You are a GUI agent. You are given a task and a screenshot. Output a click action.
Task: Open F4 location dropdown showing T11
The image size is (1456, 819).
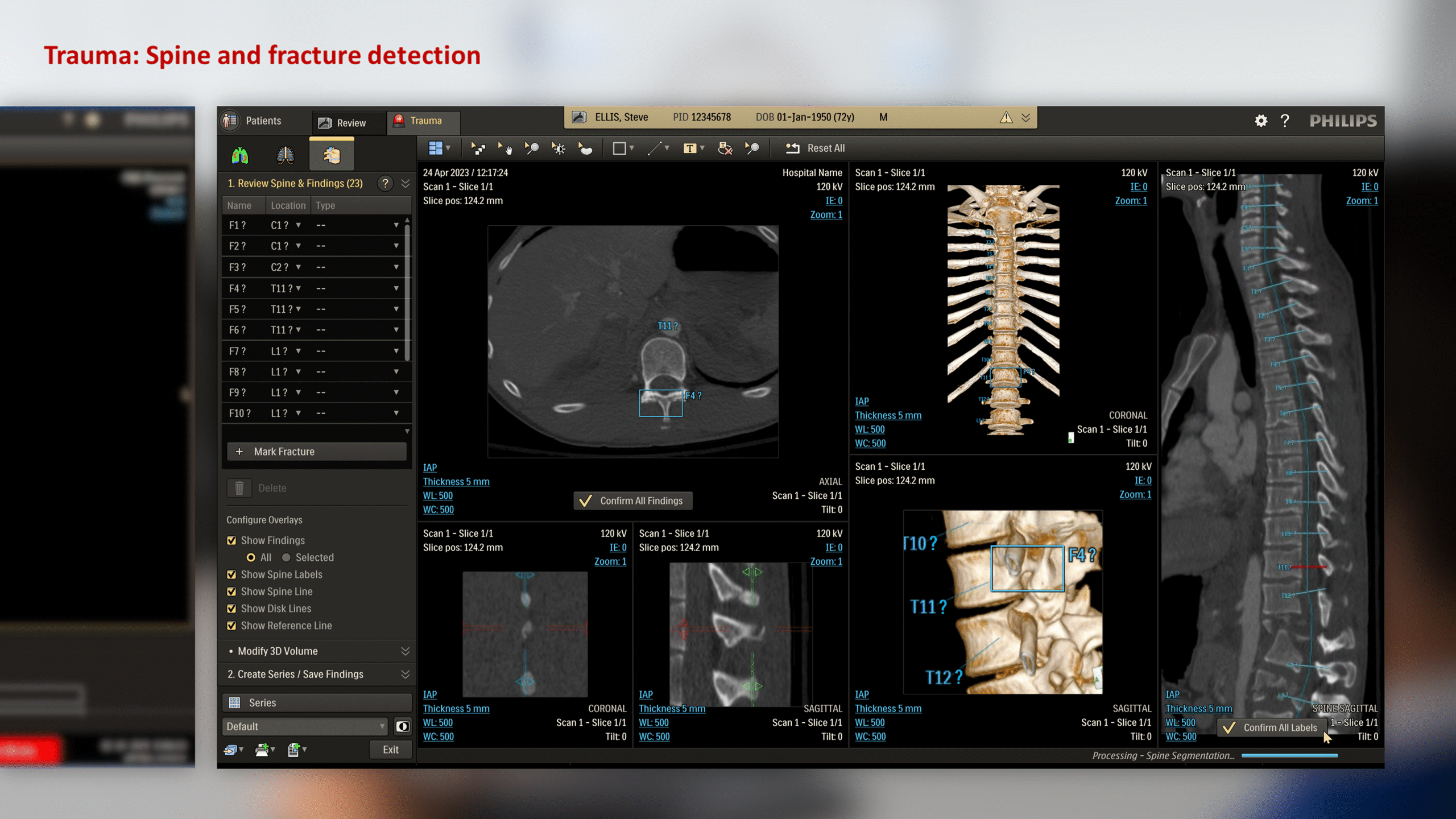tap(298, 288)
